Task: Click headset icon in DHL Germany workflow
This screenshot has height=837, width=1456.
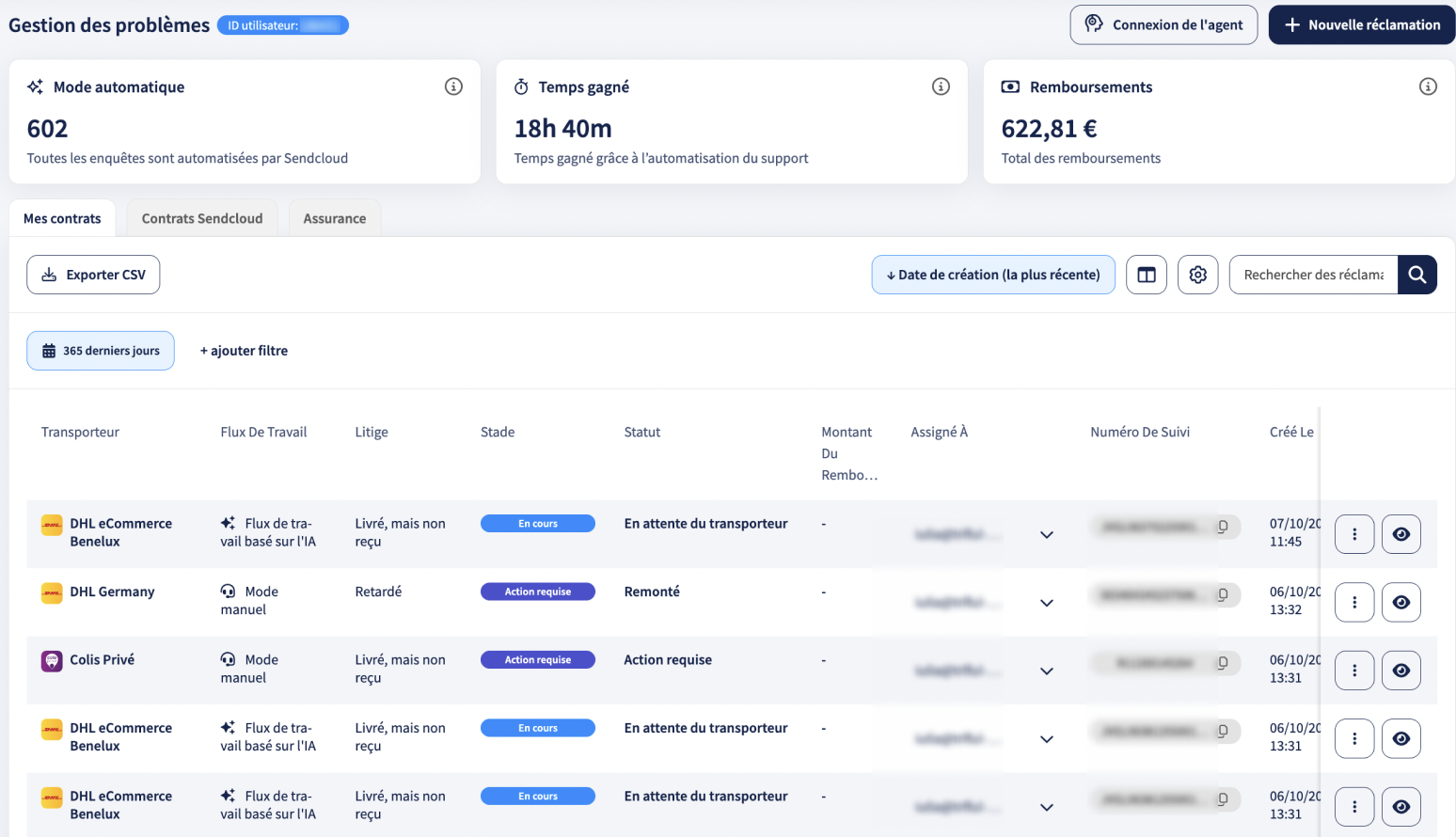Action: 228,592
